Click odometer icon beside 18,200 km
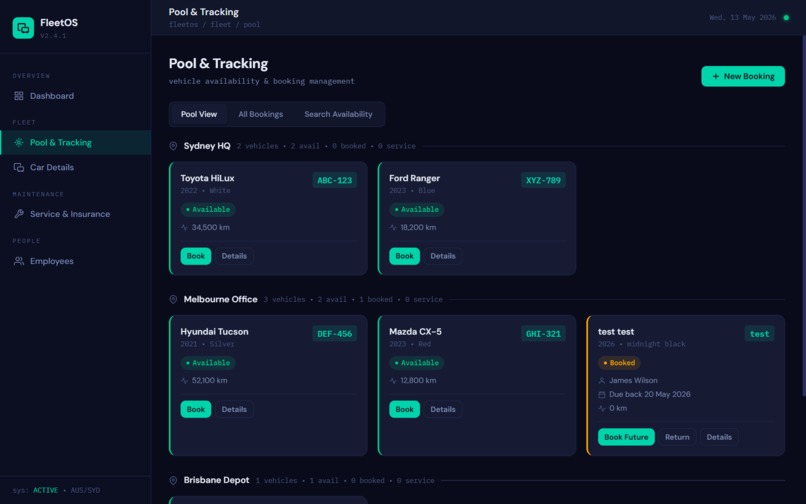 [x=393, y=227]
